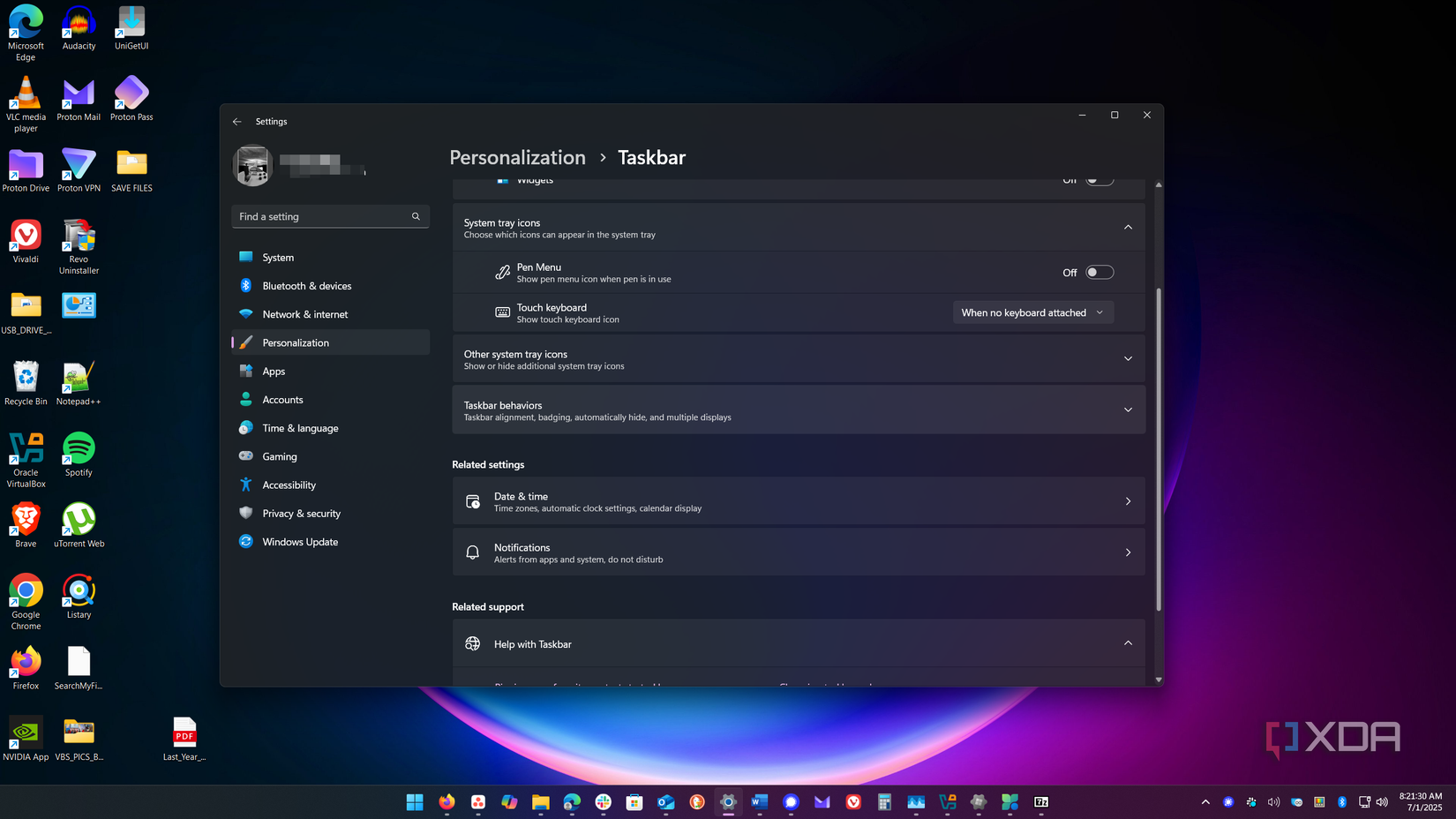This screenshot has height=819, width=1456.
Task: Launch the Oracle VirtualBox shortcut
Action: (26, 460)
